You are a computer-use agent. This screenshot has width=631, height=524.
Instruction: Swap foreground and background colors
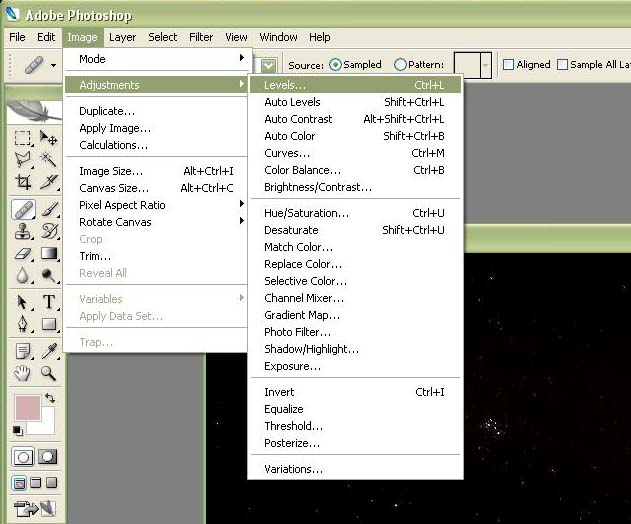(x=50, y=398)
